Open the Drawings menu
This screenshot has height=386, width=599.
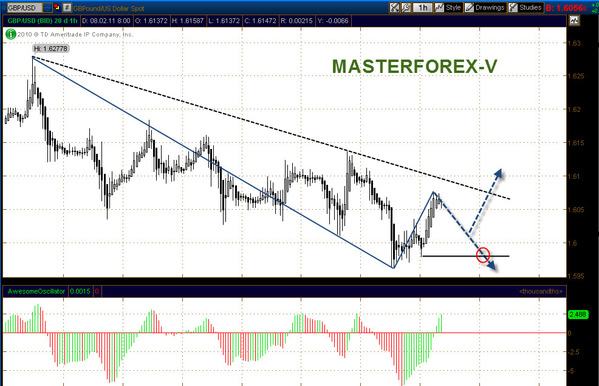[x=485, y=7]
